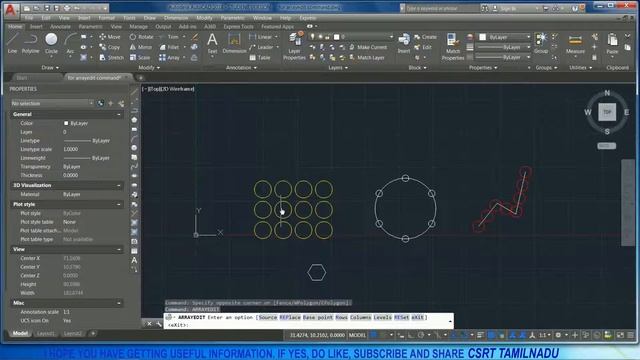Choose the Source option in command line
The image size is (640, 360).
pyautogui.click(x=268, y=317)
